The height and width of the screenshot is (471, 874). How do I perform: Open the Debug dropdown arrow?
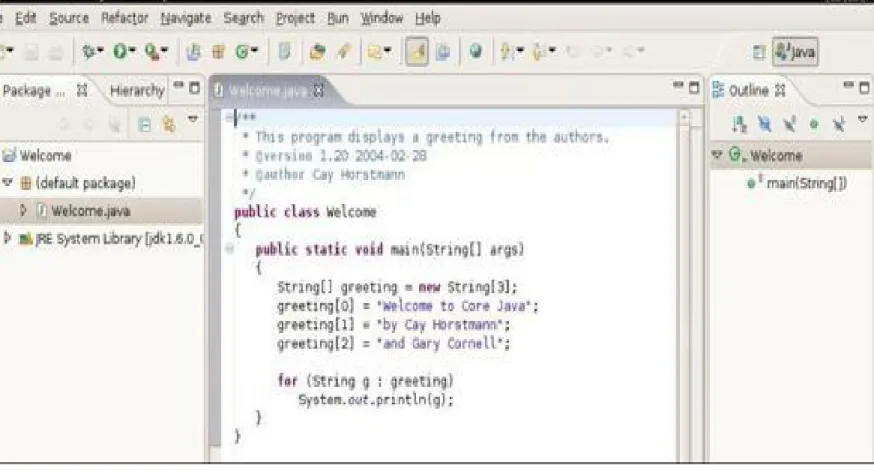tap(100, 51)
